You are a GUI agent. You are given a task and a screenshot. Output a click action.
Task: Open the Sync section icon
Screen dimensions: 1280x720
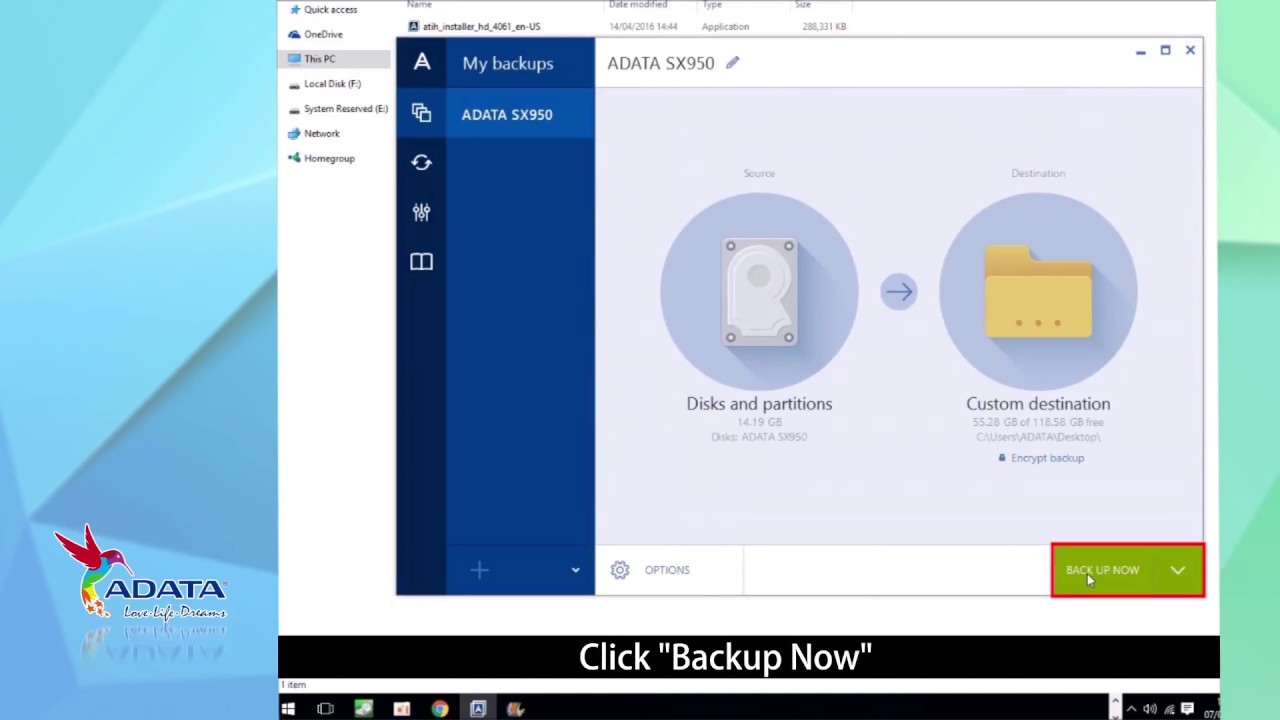click(x=421, y=162)
